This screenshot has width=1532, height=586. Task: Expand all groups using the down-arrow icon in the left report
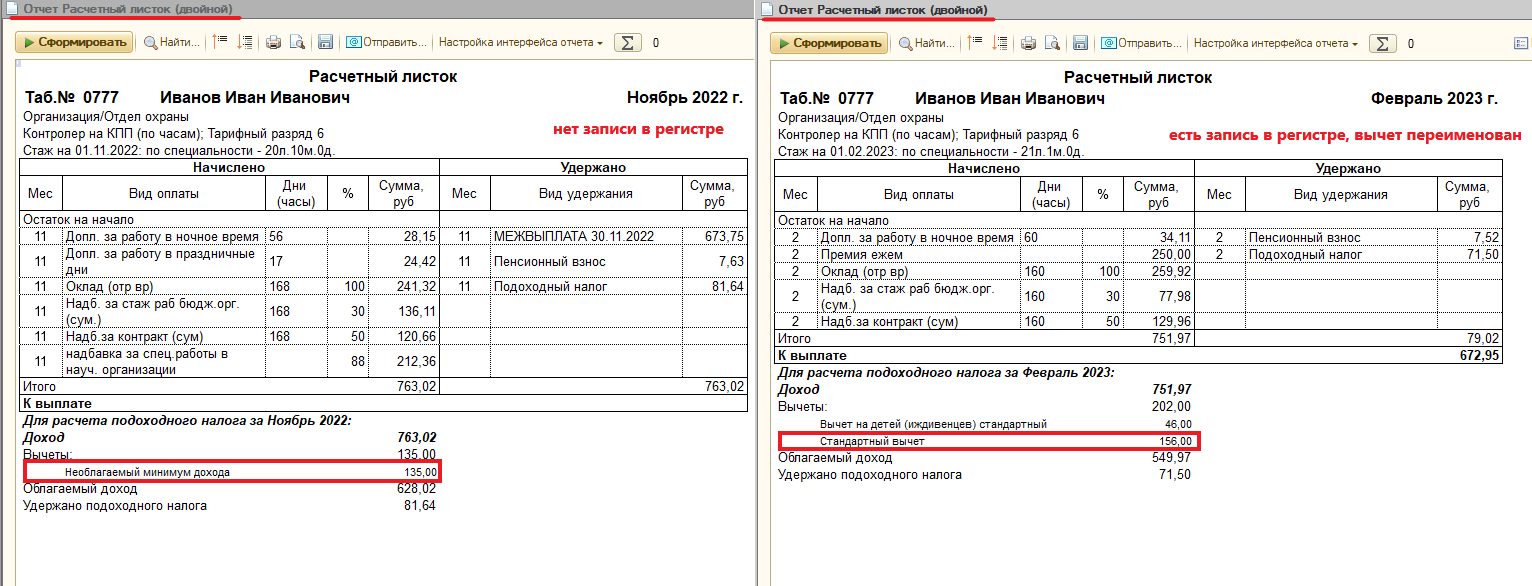pyautogui.click(x=242, y=43)
